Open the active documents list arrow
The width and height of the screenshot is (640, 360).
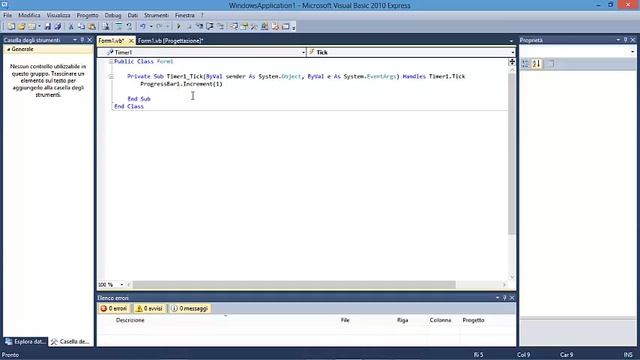click(511, 41)
